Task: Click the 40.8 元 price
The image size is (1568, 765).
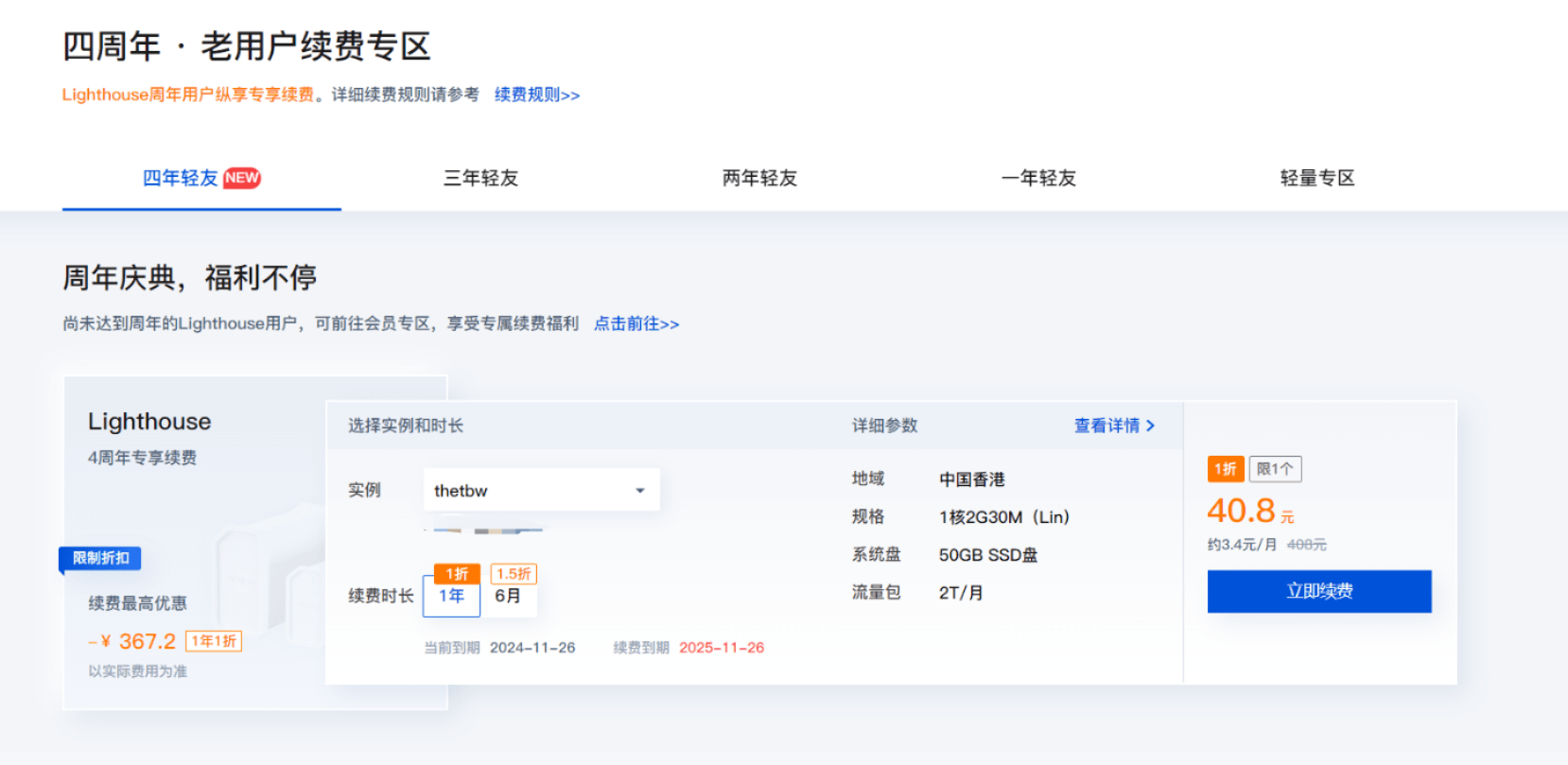Action: (x=1250, y=511)
